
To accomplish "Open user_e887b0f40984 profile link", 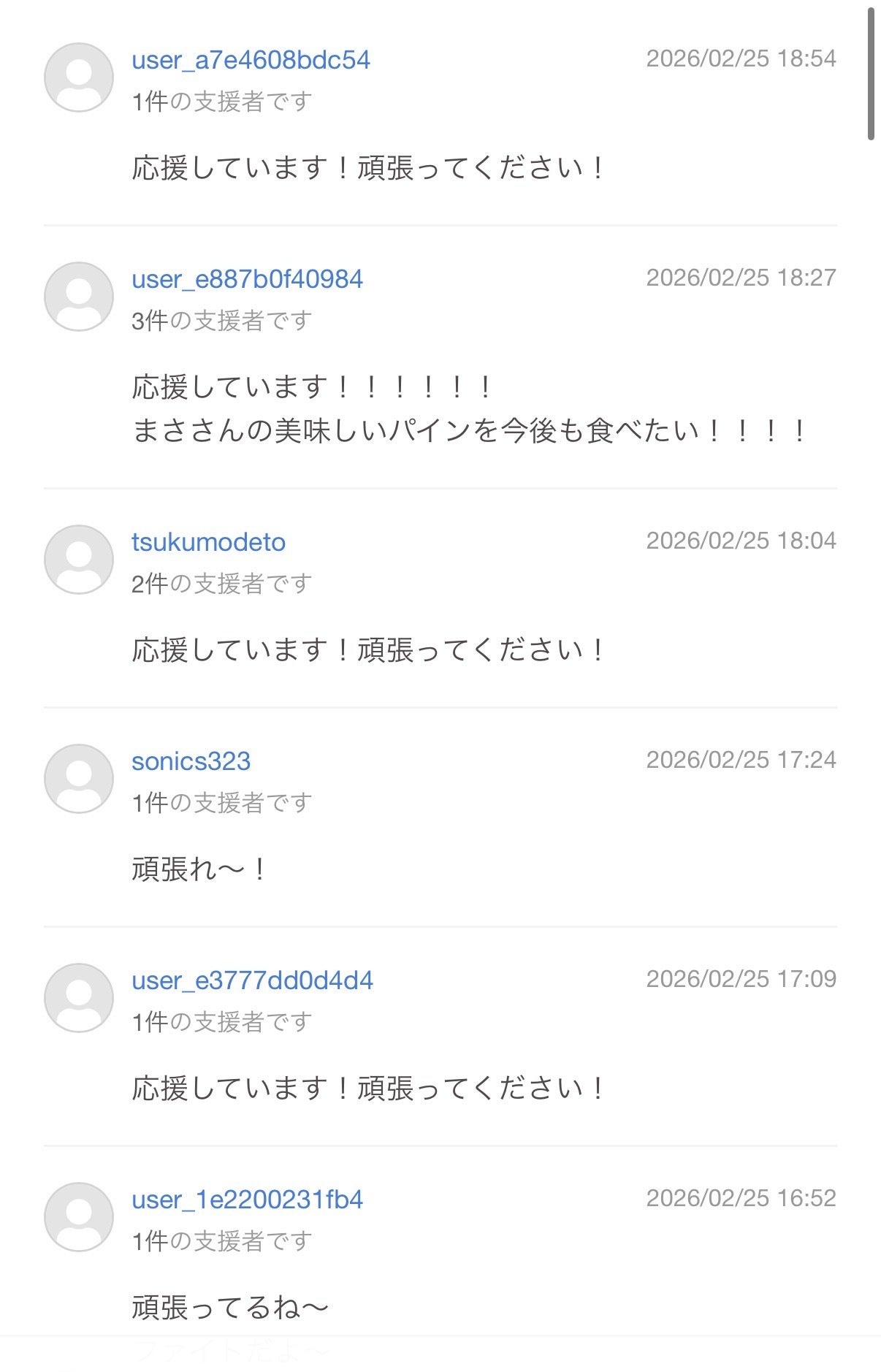I will coord(247,279).
